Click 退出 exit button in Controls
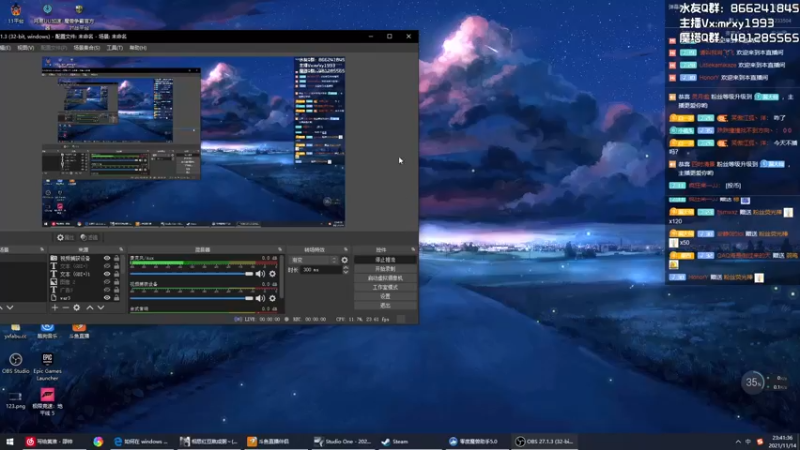The image size is (800, 450). [x=385, y=306]
